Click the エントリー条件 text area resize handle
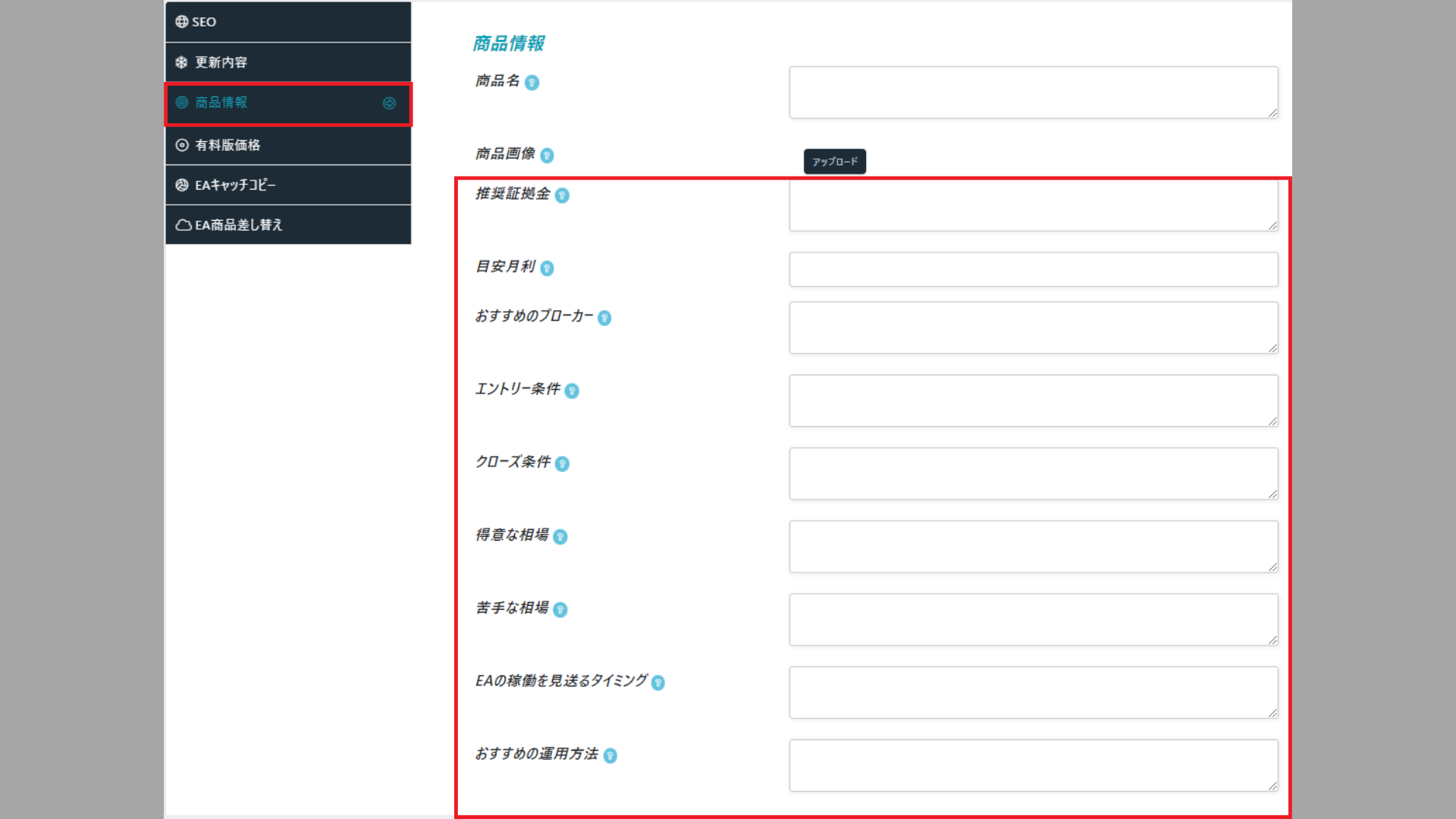 coord(1272,420)
